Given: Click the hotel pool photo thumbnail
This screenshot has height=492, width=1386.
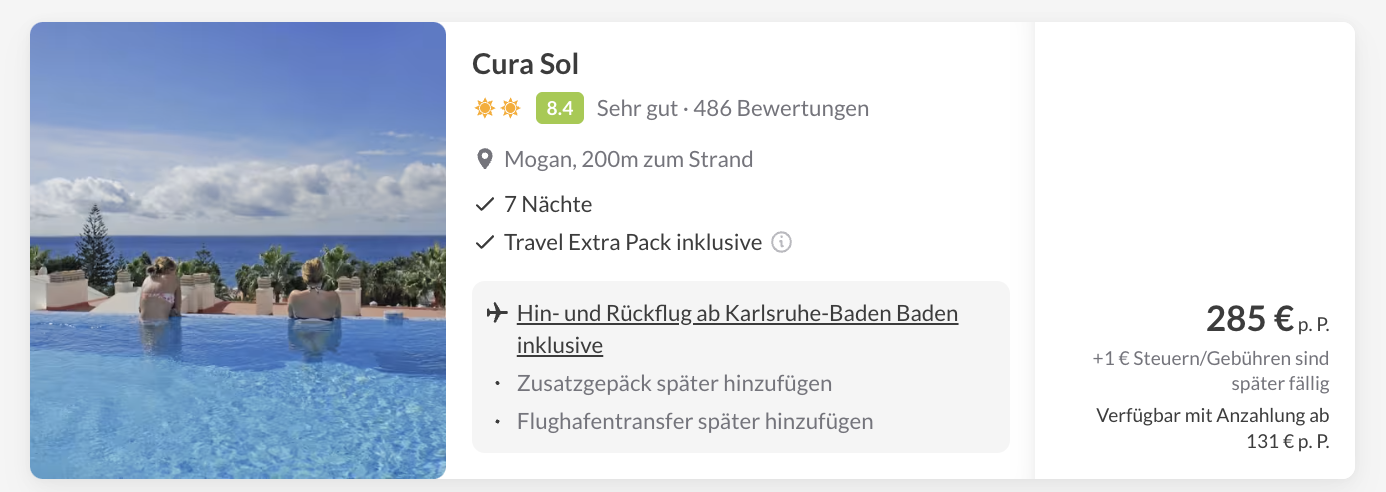Looking at the screenshot, I should click(x=238, y=250).
